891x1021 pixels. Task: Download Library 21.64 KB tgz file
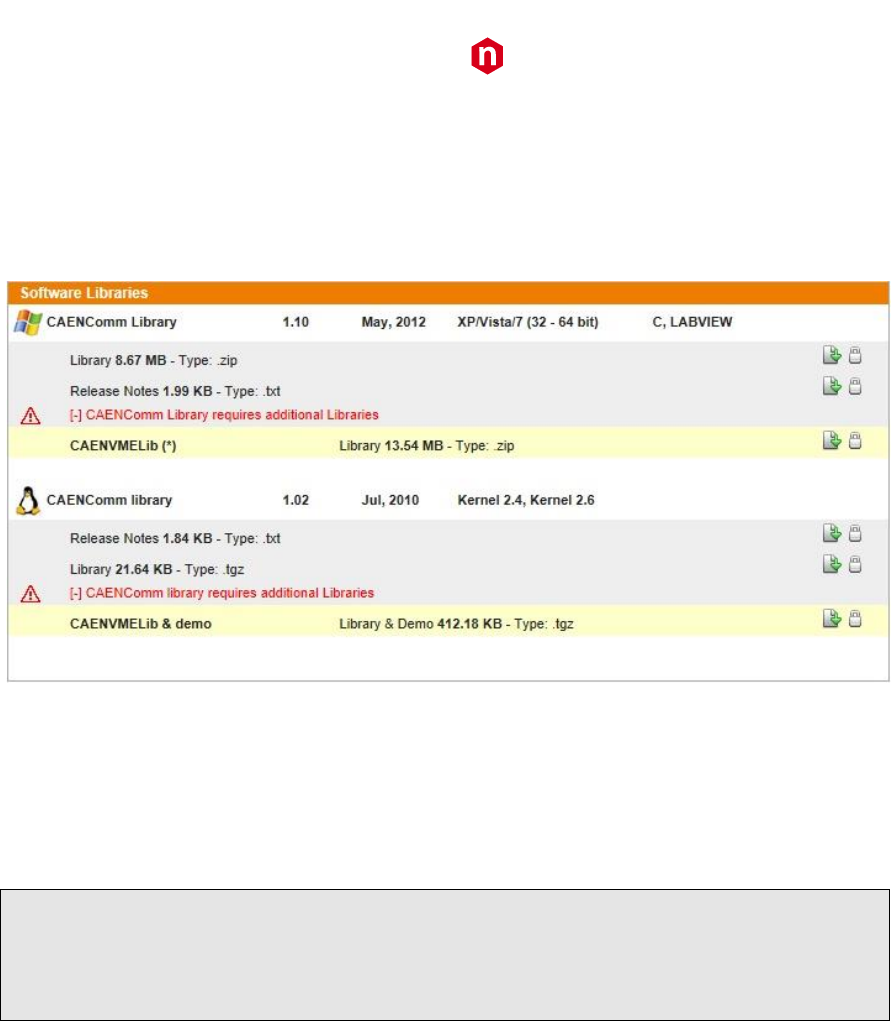832,564
